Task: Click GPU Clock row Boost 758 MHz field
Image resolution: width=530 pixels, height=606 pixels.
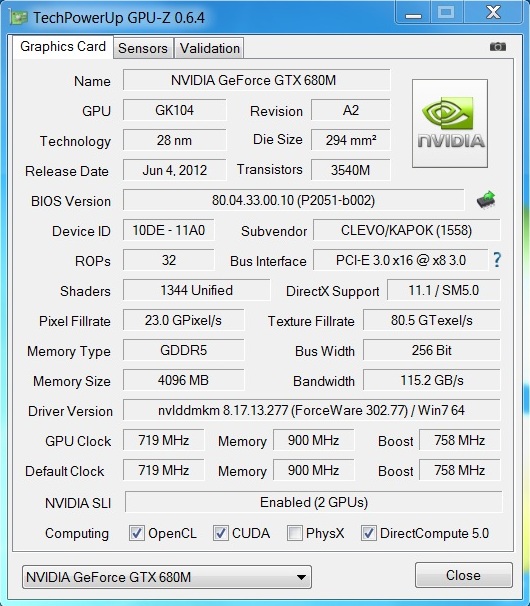Action: [460, 440]
